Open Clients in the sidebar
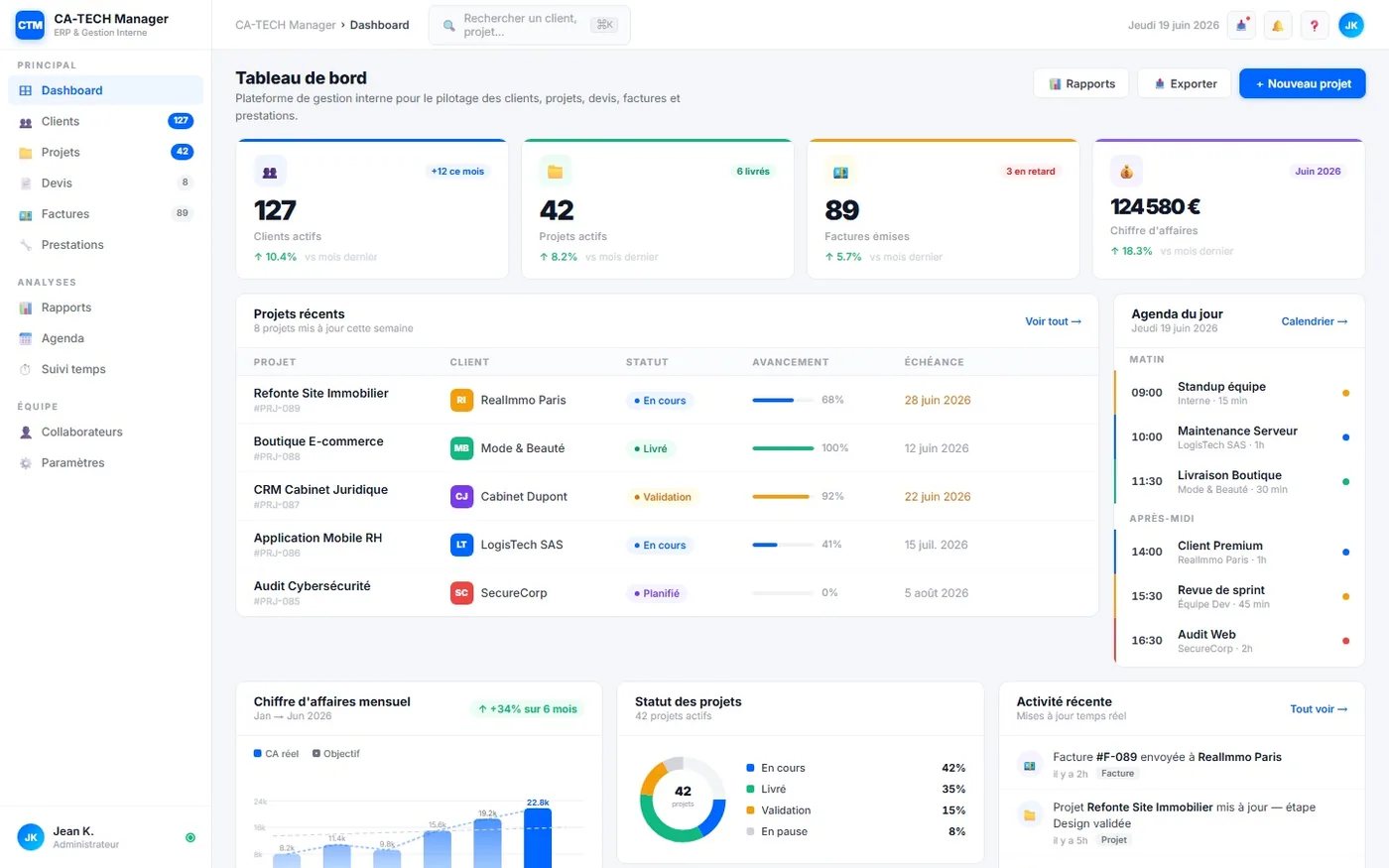This screenshot has height=868, width=1389. [105, 121]
